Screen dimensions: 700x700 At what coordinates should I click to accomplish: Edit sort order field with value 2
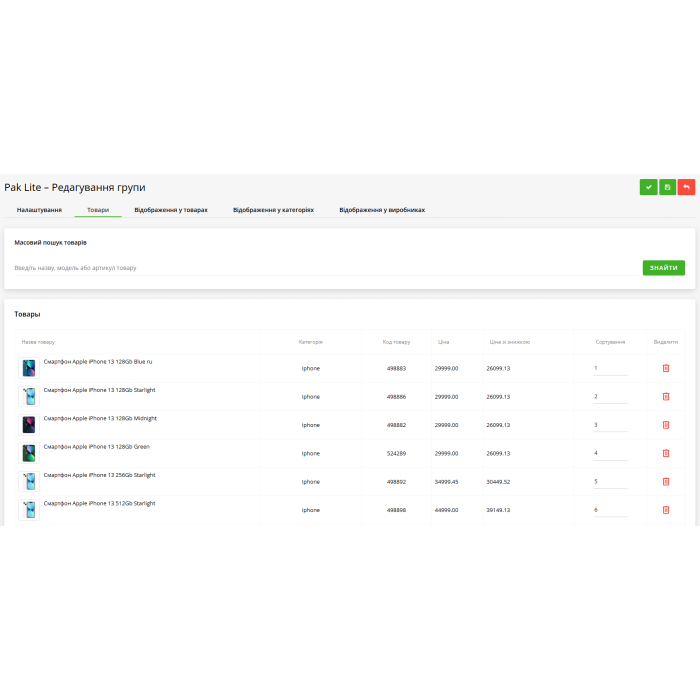point(610,396)
